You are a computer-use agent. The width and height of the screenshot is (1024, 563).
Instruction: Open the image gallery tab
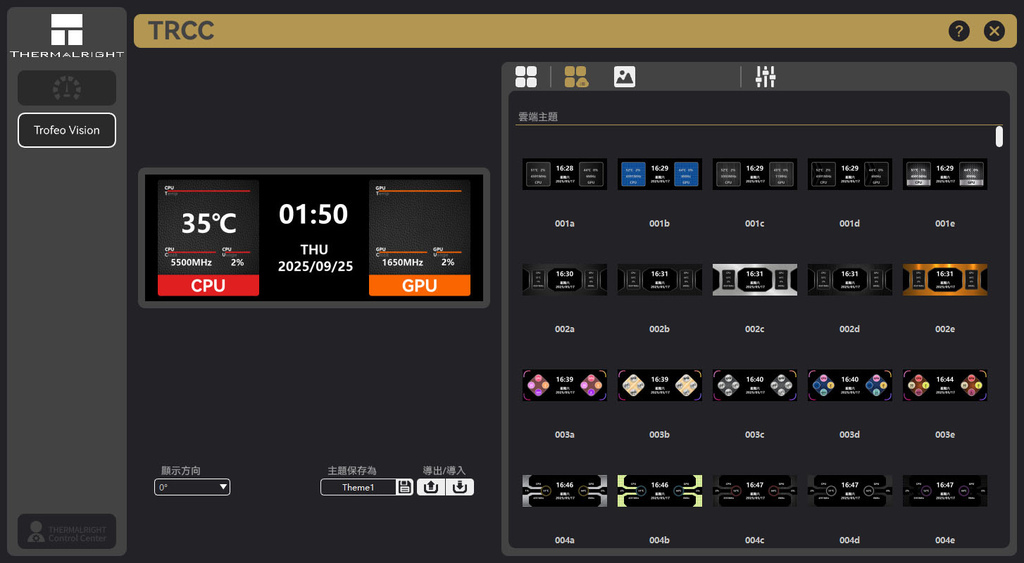tap(624, 76)
